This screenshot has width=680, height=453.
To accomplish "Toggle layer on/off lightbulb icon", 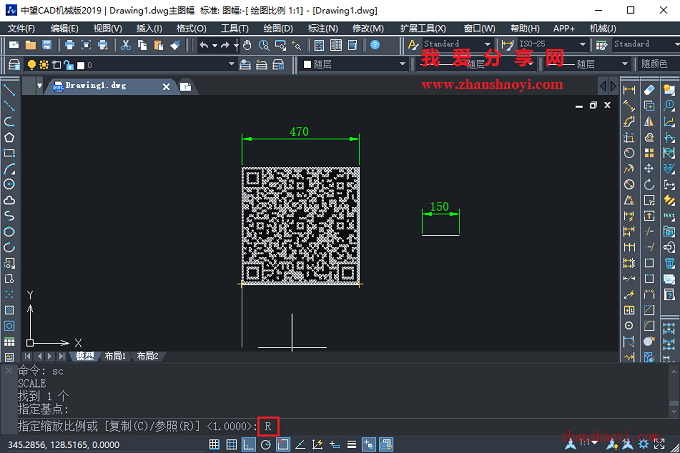I will [x=31, y=65].
